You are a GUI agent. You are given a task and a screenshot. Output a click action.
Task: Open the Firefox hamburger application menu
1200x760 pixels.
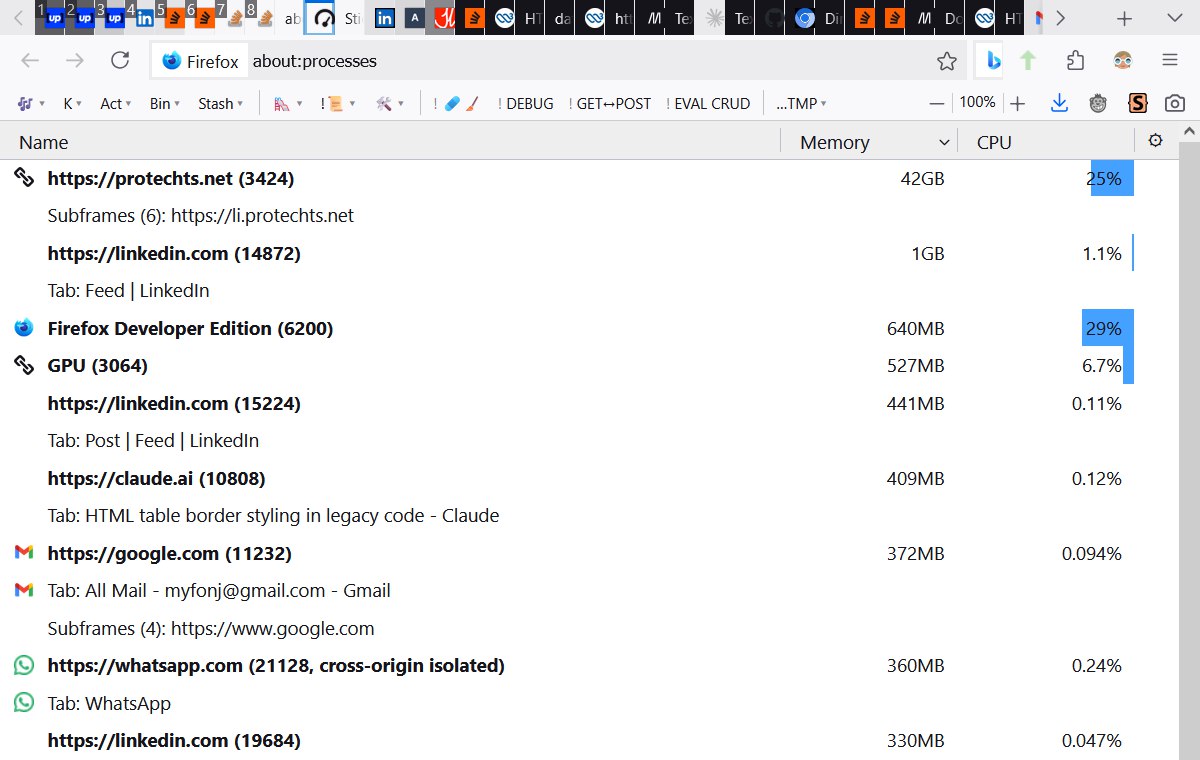click(1169, 61)
